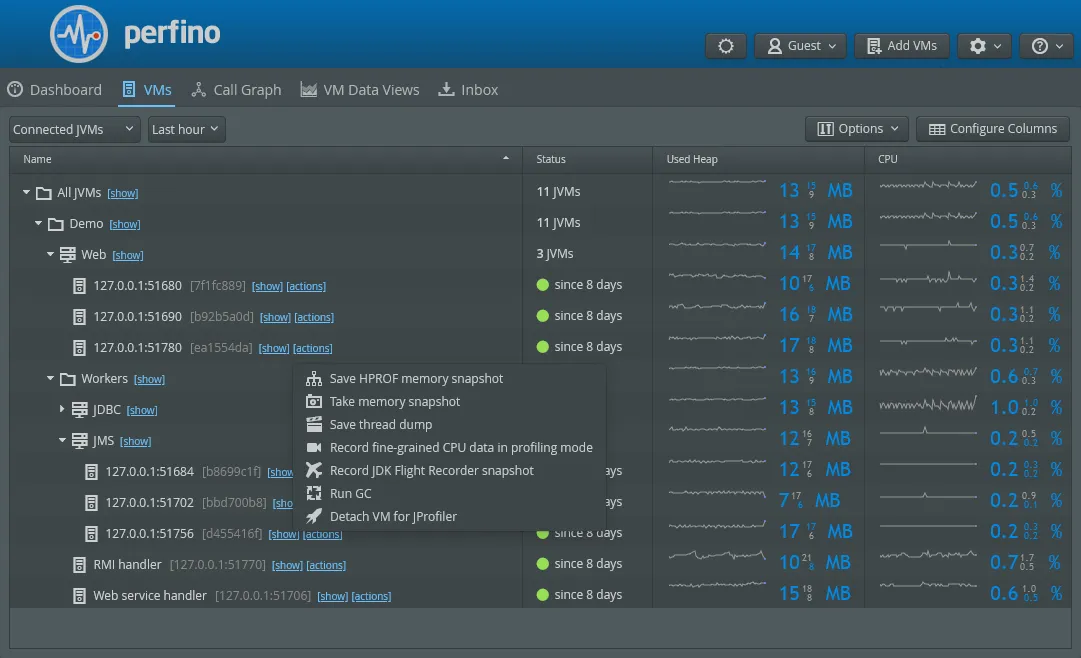This screenshot has width=1081, height=658.
Task: Click the Add VMs button
Action: (x=901, y=45)
